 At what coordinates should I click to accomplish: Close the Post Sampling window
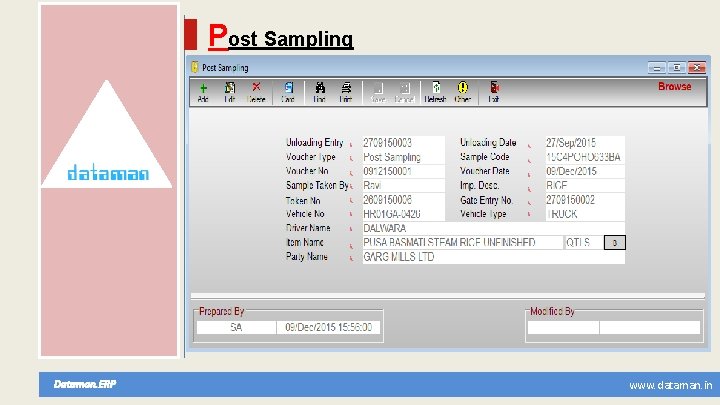697,68
